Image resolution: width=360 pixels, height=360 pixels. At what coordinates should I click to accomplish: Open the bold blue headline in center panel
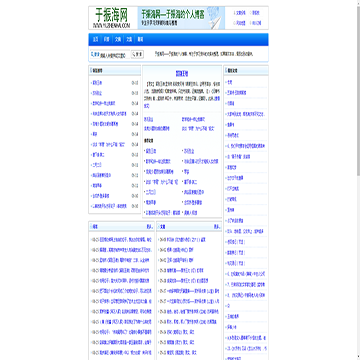(182, 73)
